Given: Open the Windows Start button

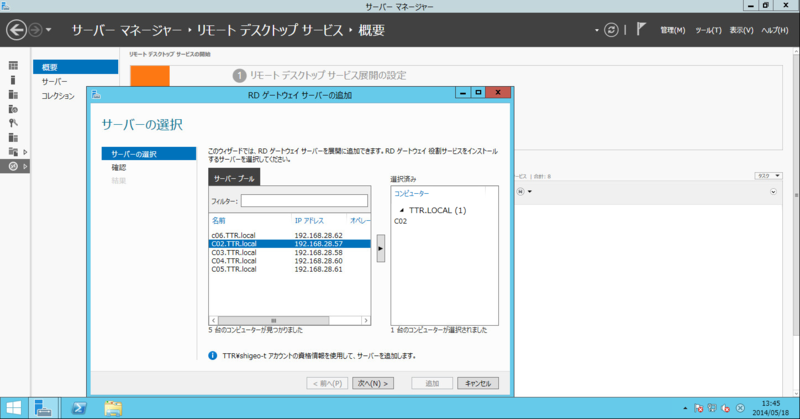Looking at the screenshot, I should click(14, 408).
